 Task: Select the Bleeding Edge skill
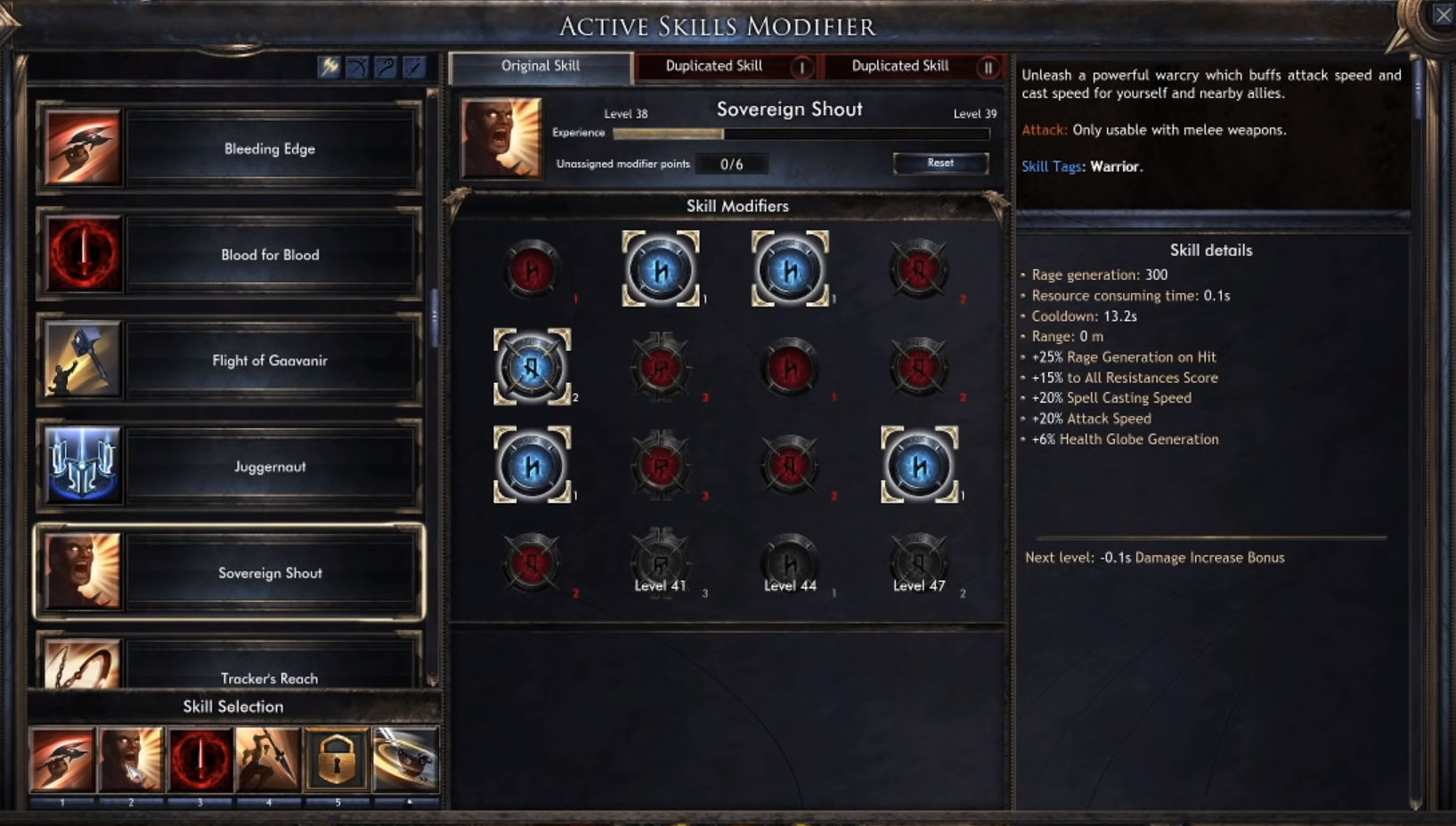(229, 149)
